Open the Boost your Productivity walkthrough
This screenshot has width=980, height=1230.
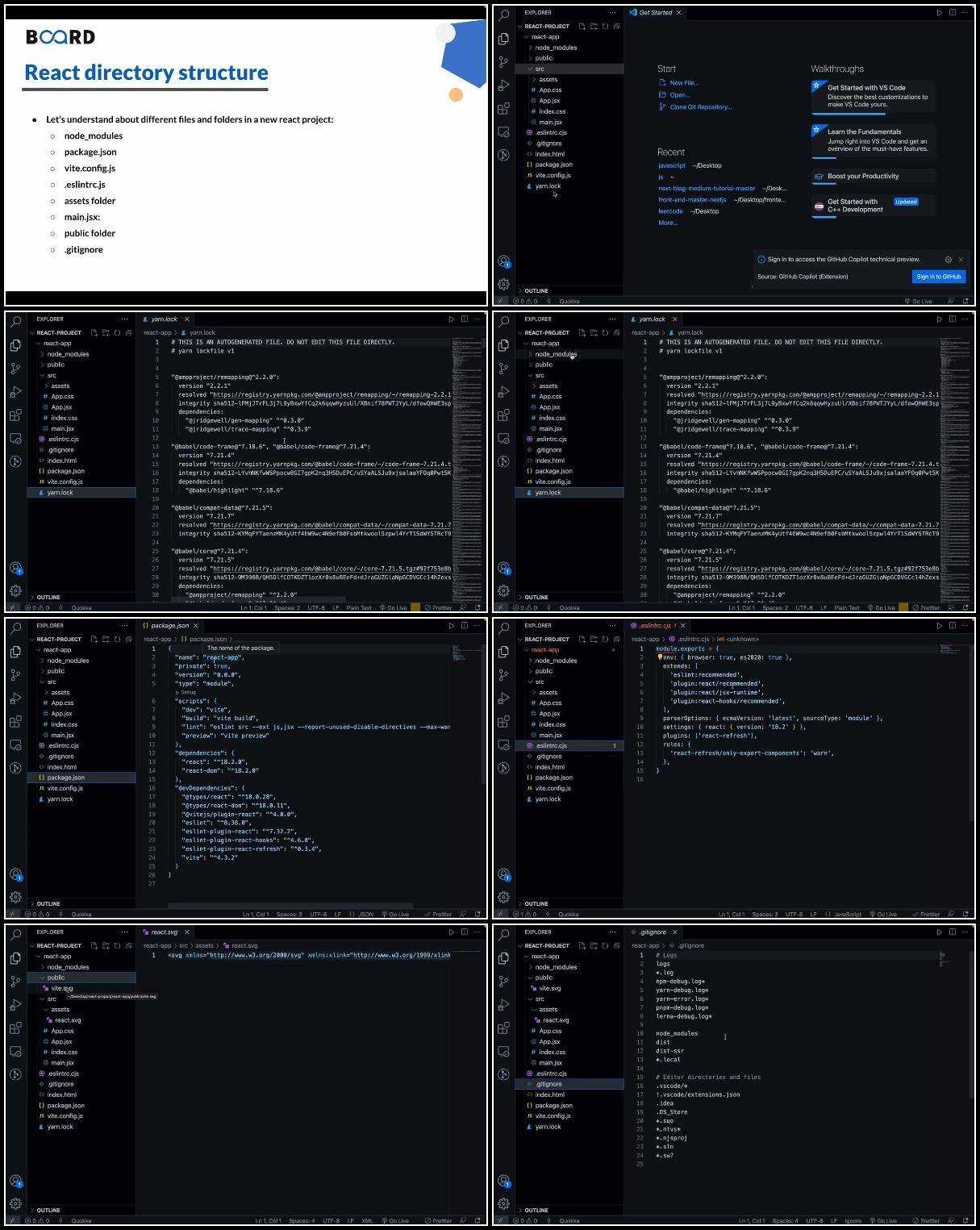(874, 177)
